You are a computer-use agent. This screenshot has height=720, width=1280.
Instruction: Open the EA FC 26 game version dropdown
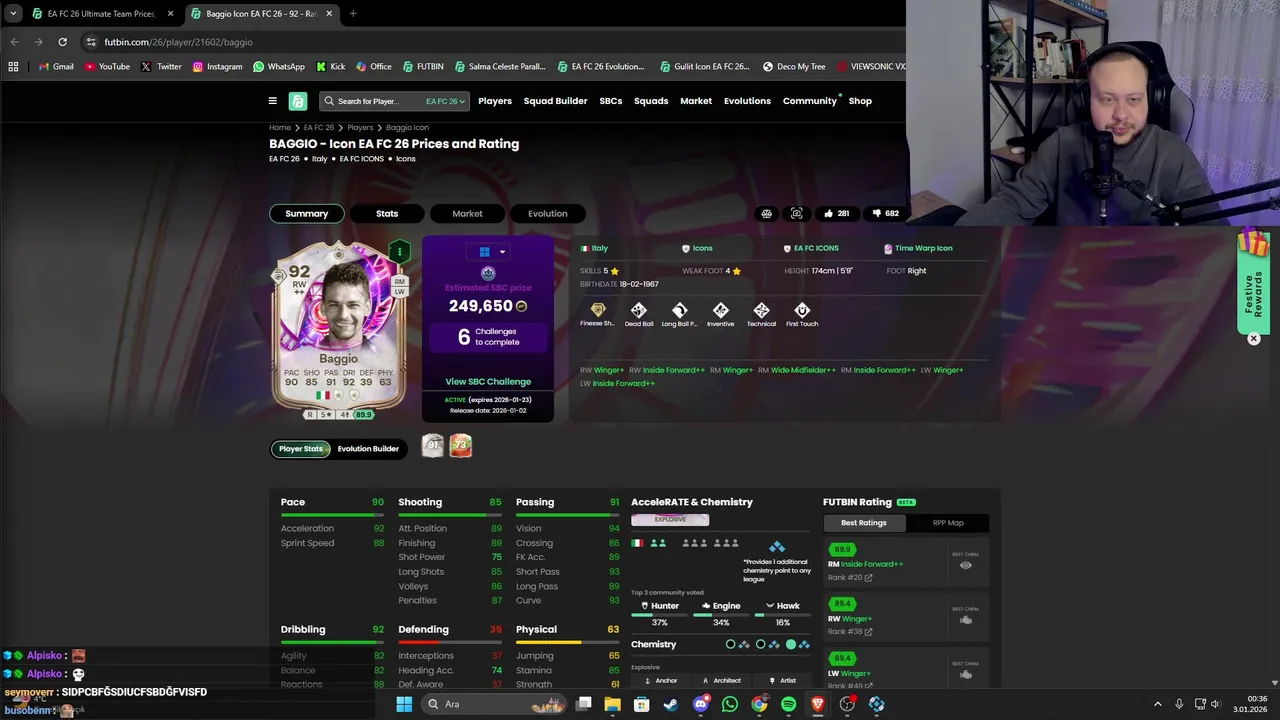coord(445,101)
